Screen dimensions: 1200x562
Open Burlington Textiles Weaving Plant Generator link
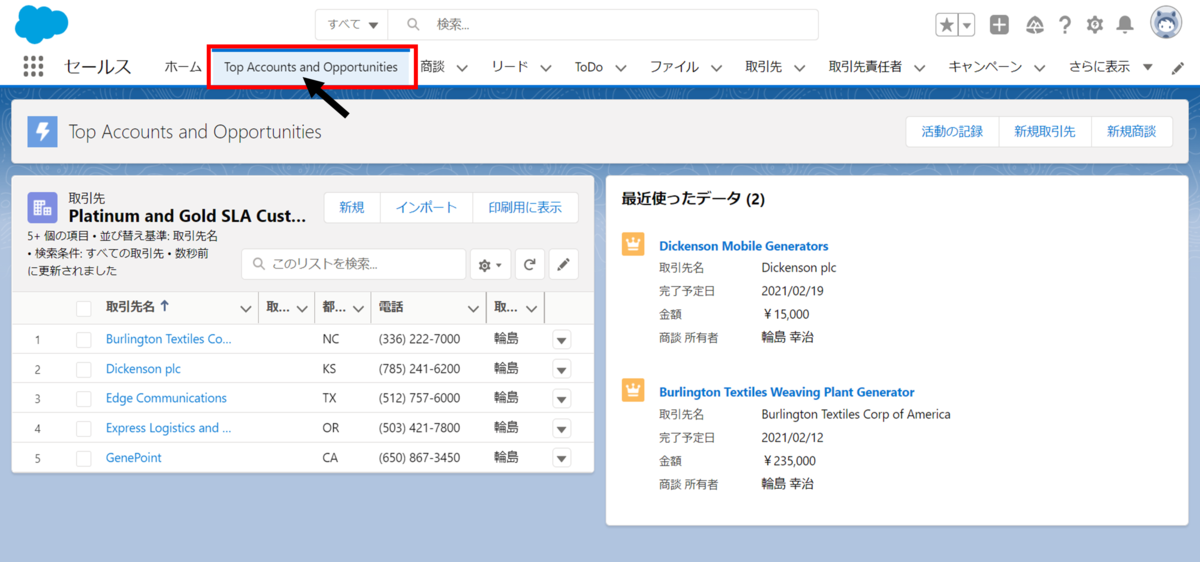coord(787,392)
